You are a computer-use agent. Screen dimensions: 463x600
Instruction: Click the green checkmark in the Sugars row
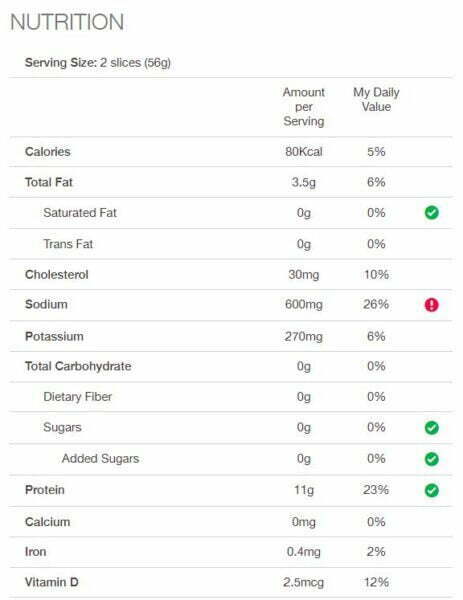pyautogui.click(x=432, y=427)
